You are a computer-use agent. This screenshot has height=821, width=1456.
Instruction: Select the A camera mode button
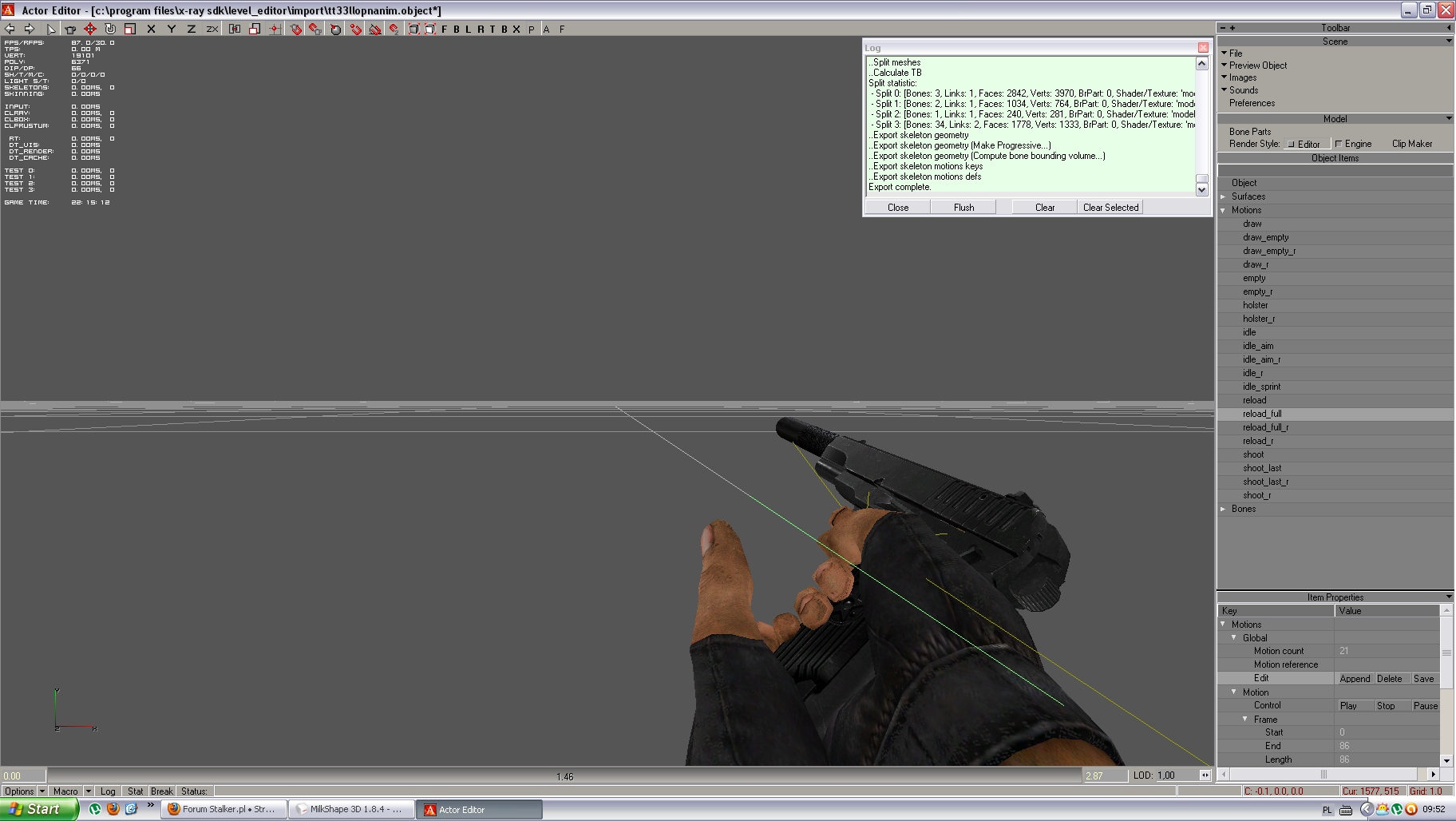click(x=547, y=29)
